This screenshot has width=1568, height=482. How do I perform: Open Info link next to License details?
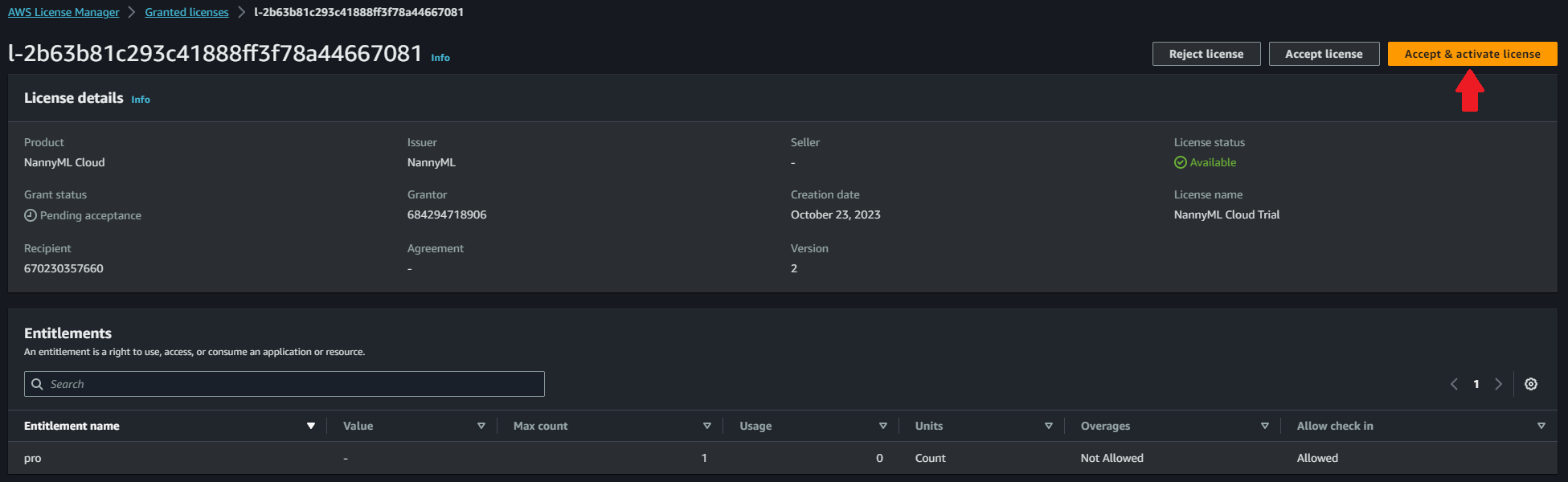point(141,100)
